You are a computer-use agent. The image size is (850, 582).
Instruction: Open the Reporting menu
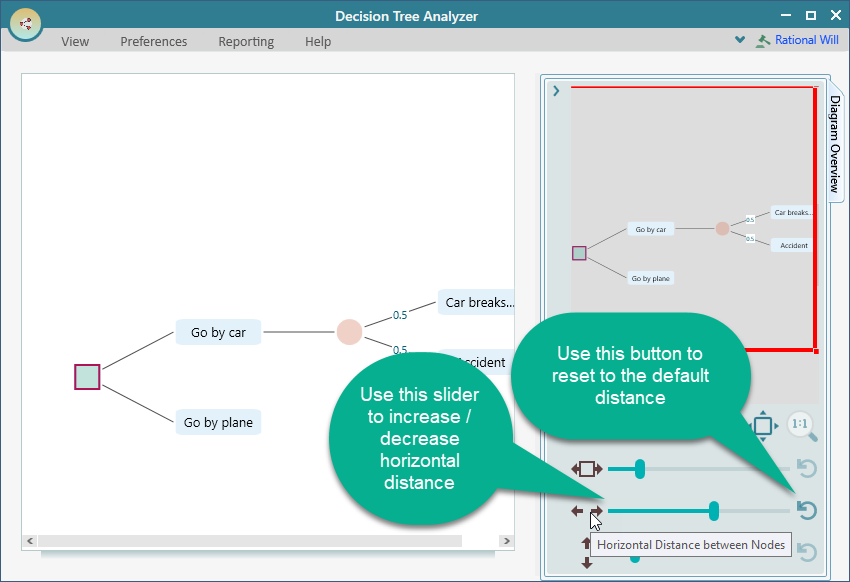[246, 42]
